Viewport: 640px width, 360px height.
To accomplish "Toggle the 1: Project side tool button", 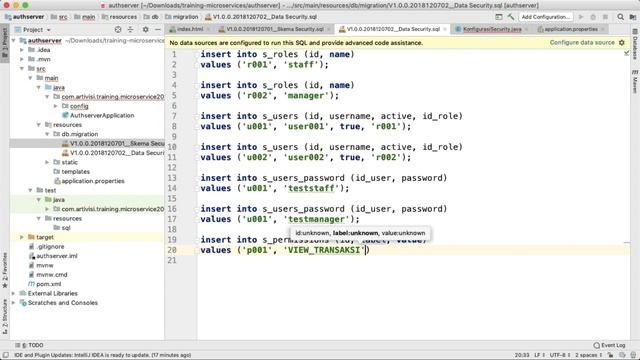I will coord(4,42).
